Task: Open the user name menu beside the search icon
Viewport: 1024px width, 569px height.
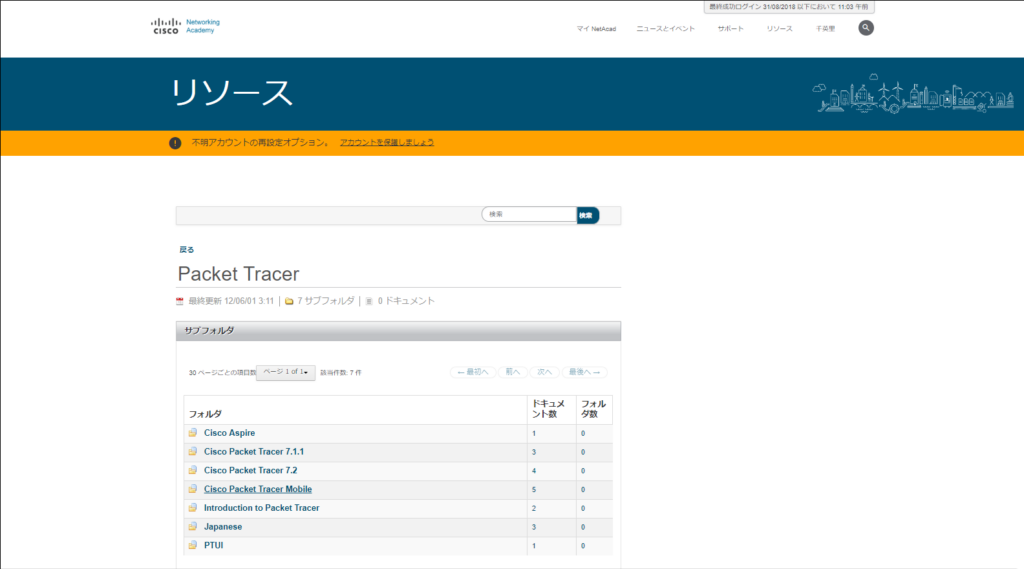Action: pos(825,29)
